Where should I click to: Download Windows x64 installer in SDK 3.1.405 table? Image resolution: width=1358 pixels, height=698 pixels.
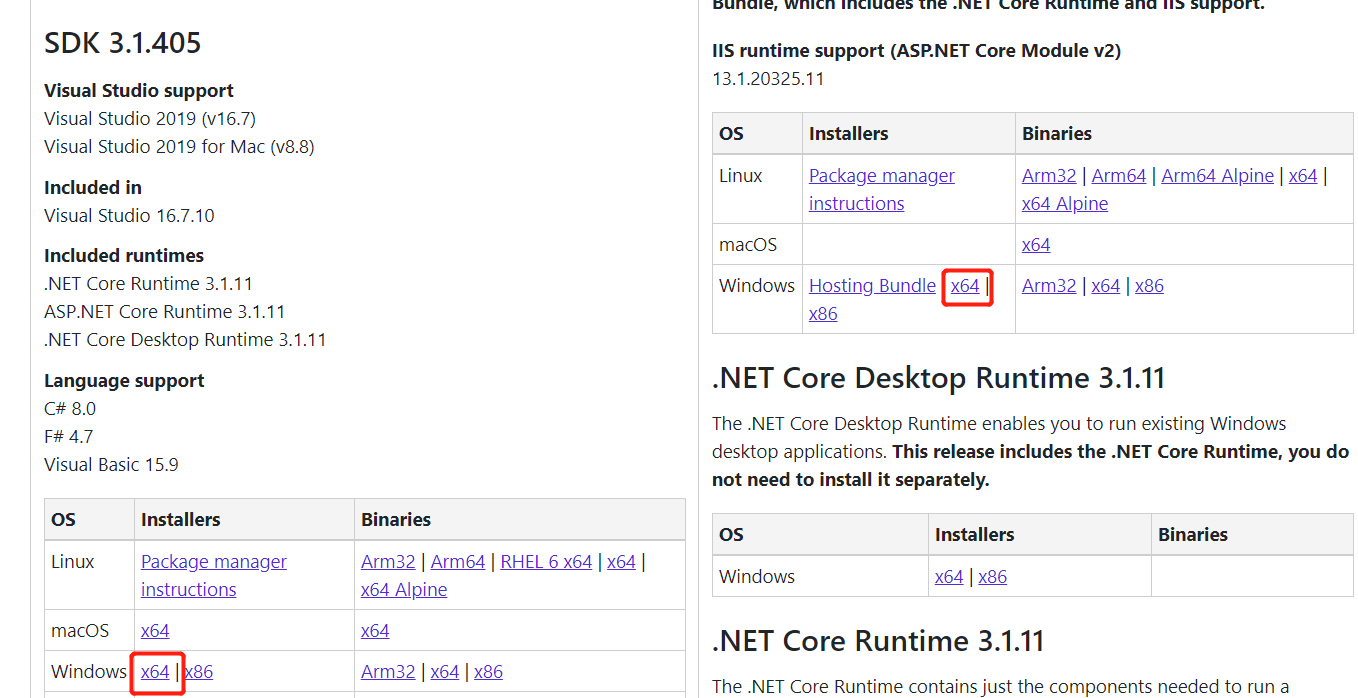(155, 671)
